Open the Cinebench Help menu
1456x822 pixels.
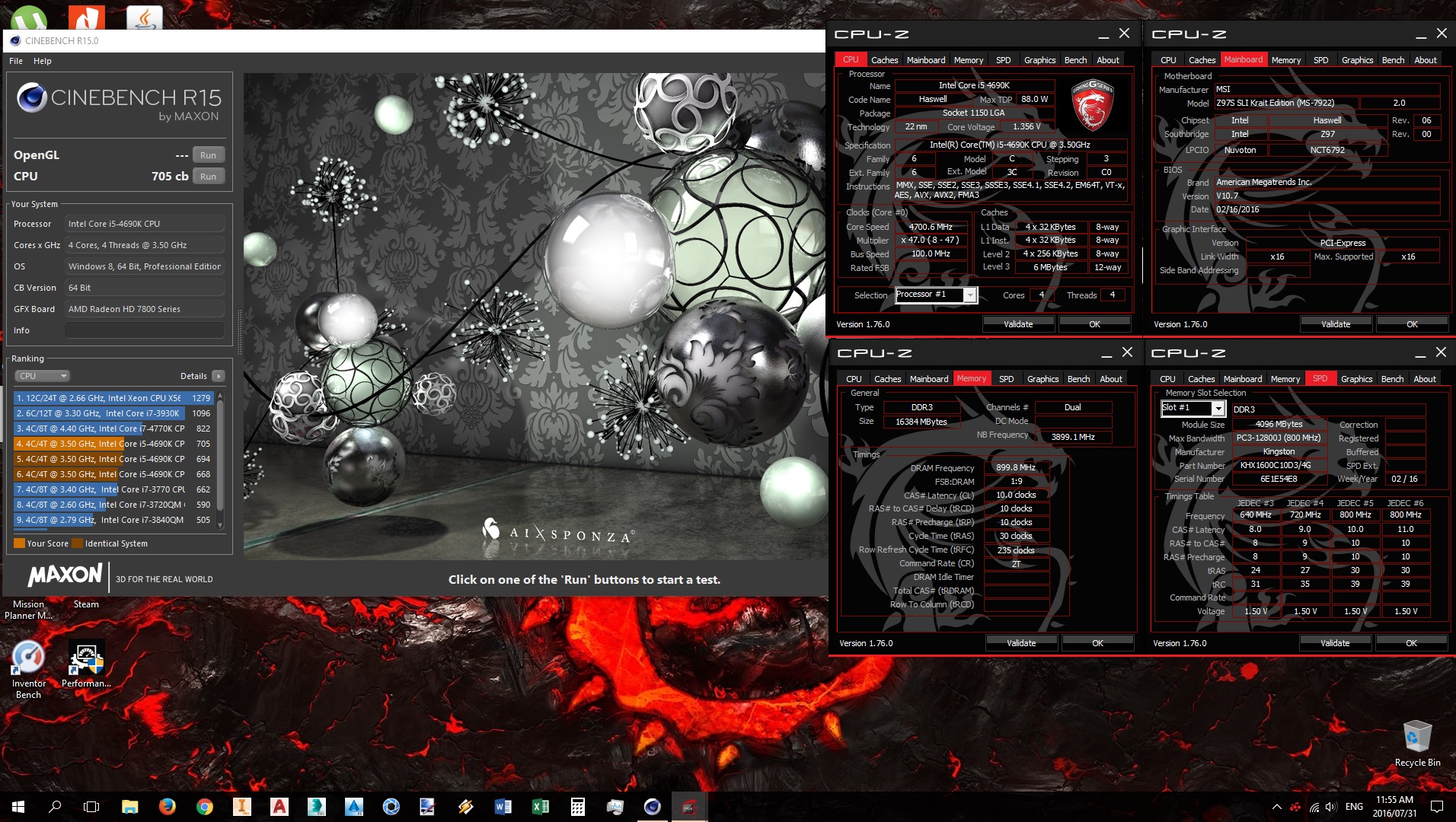click(x=43, y=61)
